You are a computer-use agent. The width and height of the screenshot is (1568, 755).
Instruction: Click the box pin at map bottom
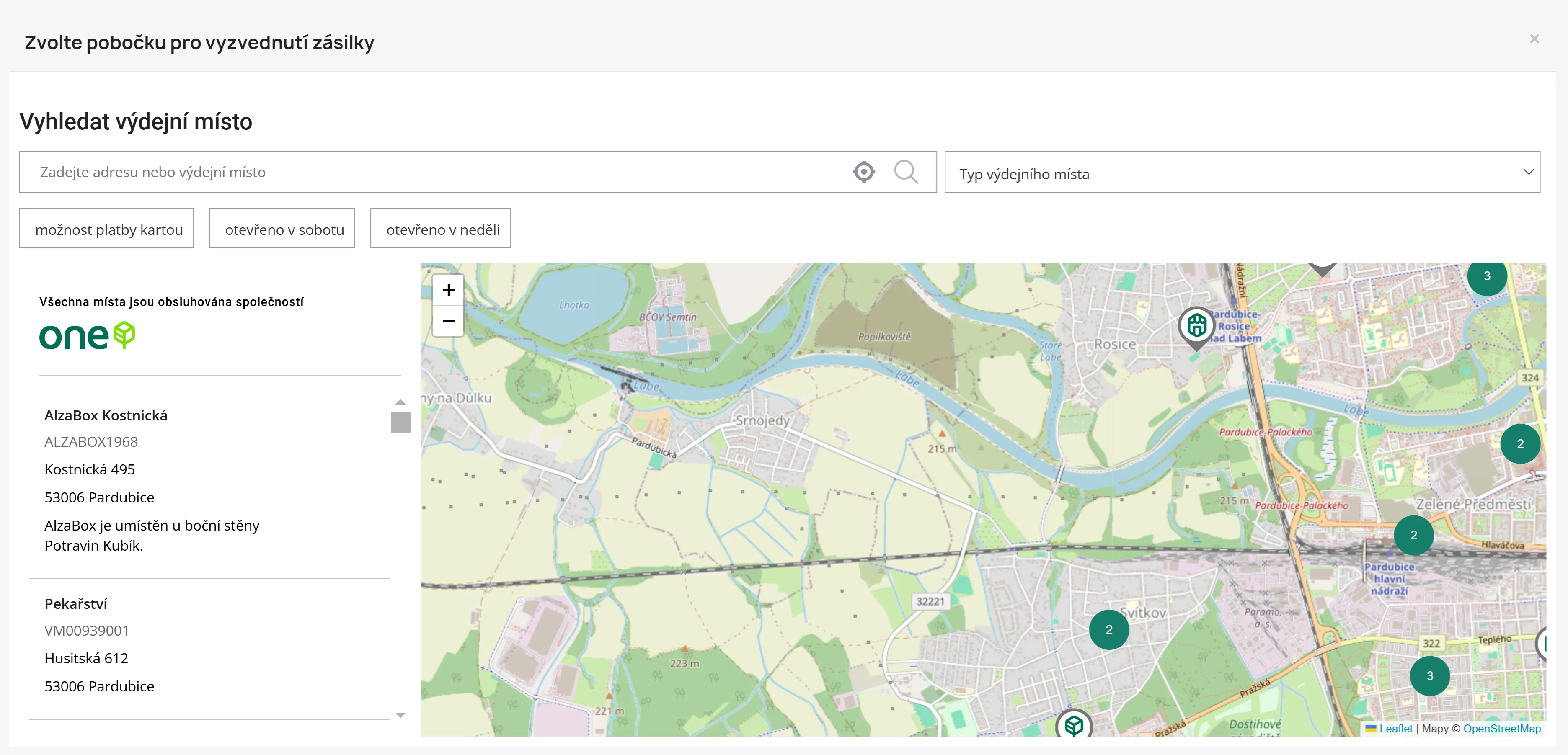tap(1074, 725)
